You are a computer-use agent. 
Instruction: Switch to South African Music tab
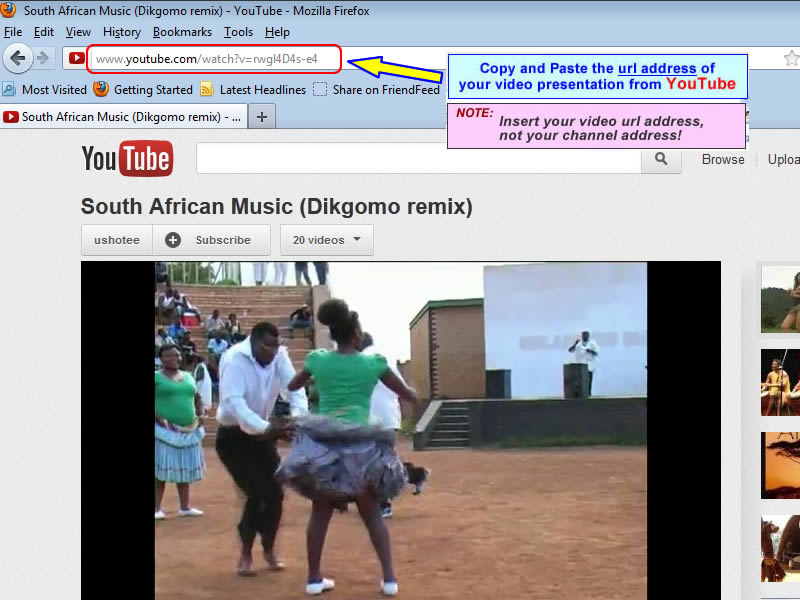122,116
